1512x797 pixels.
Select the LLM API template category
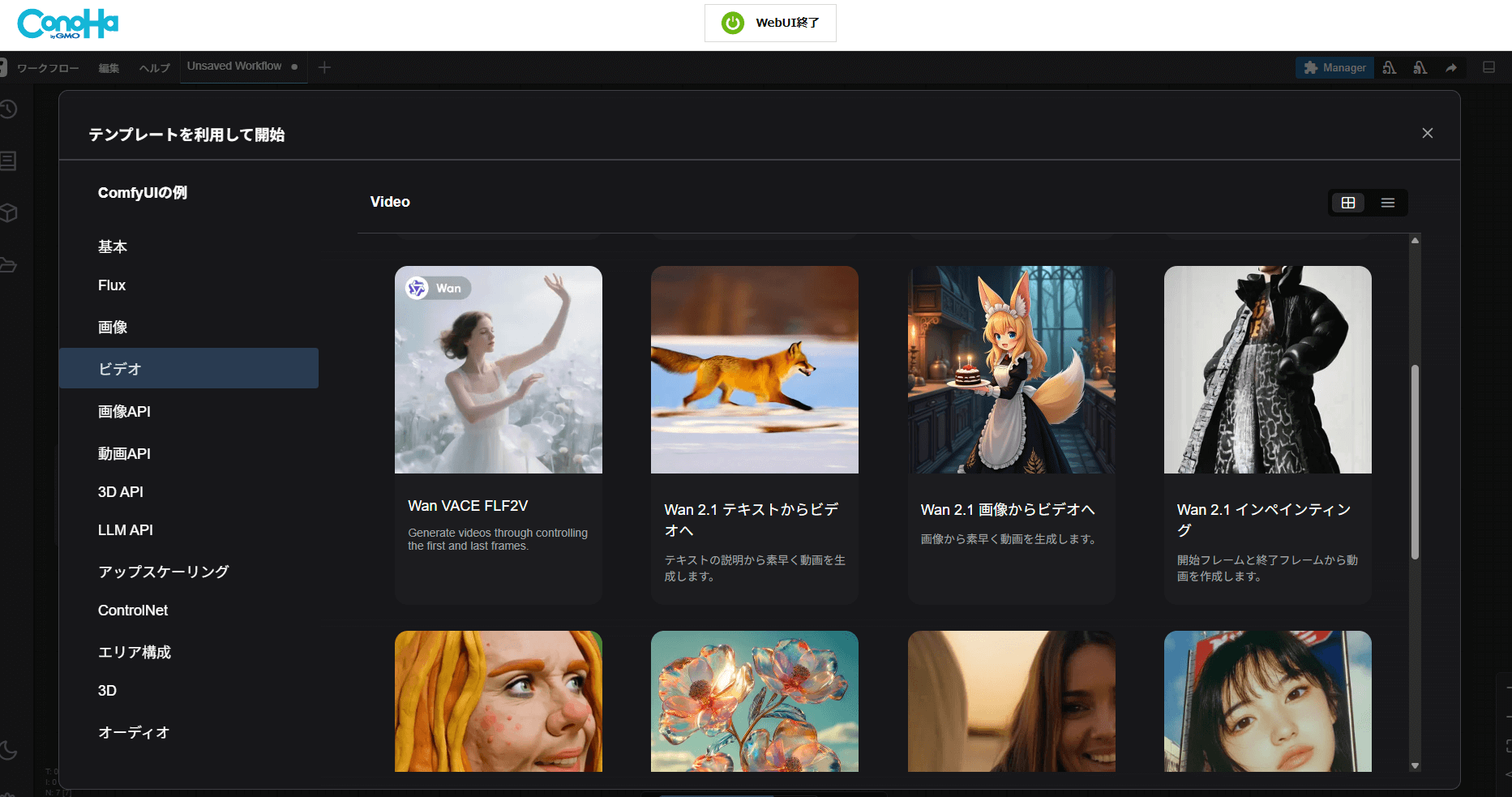click(x=188, y=529)
